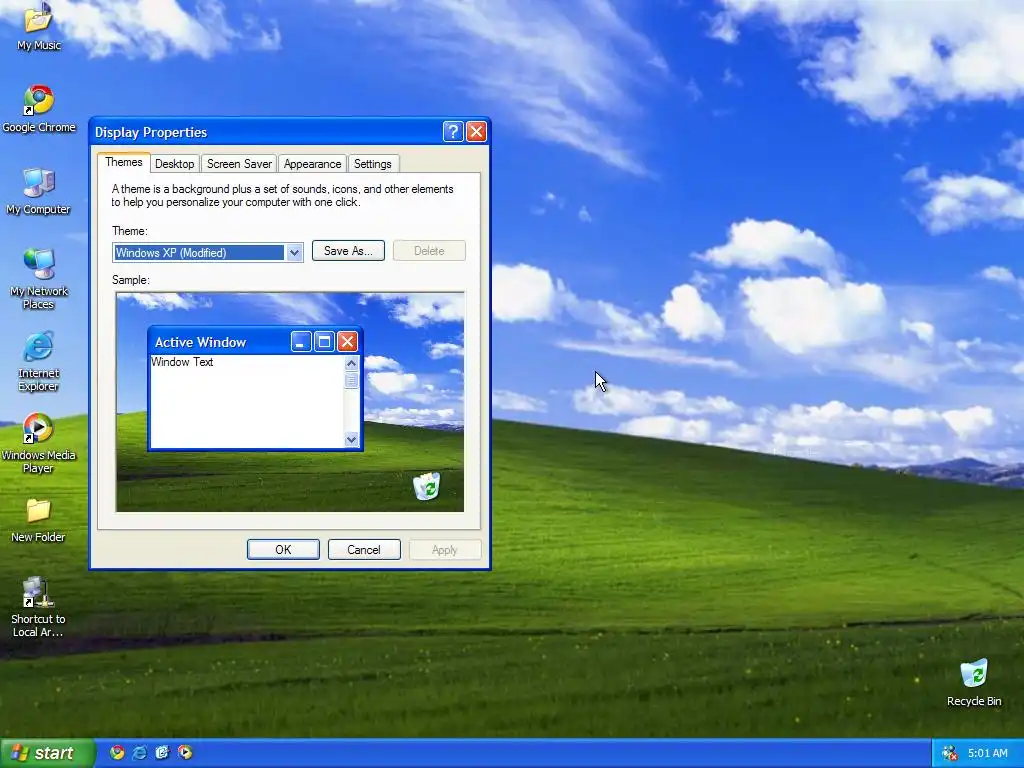Click the sample window scroll-down arrow
This screenshot has height=768, width=1024.
(351, 440)
